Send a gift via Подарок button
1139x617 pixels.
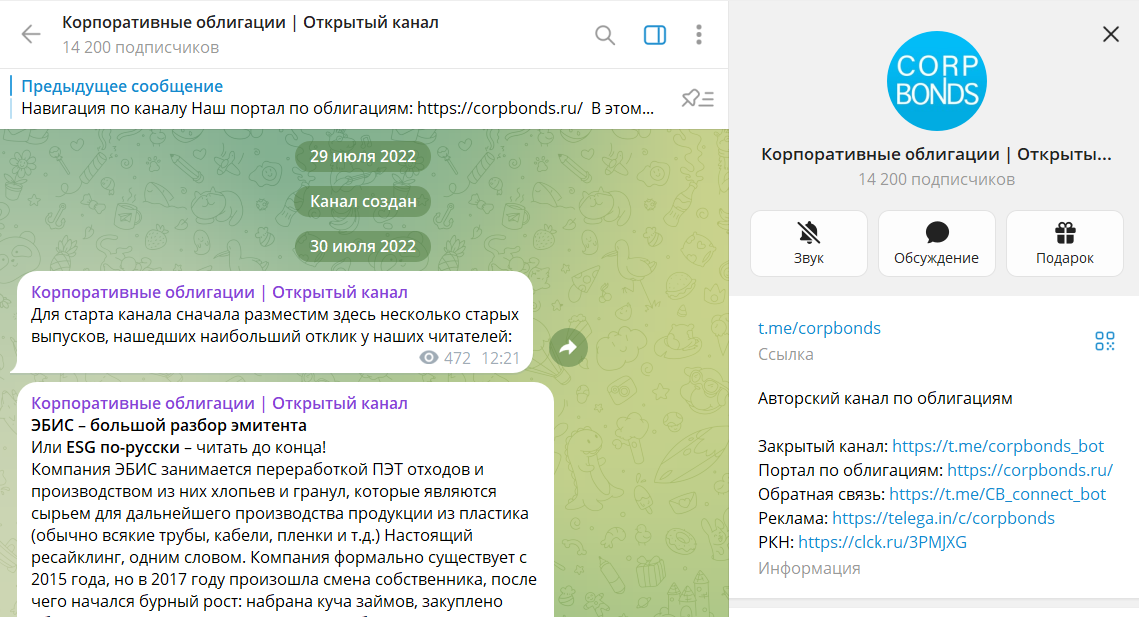(x=1064, y=243)
